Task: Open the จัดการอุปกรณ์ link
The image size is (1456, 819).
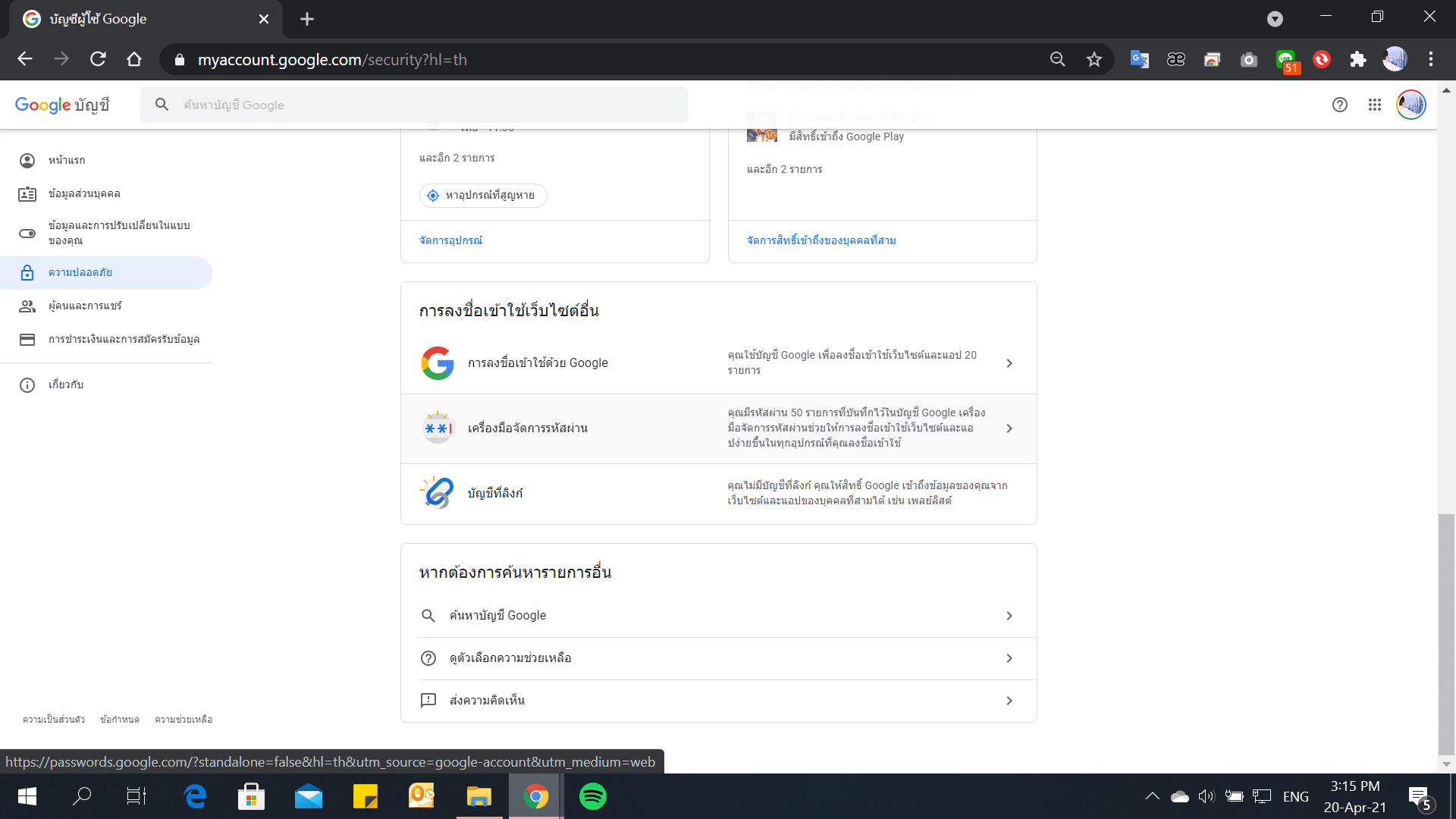Action: pyautogui.click(x=450, y=240)
